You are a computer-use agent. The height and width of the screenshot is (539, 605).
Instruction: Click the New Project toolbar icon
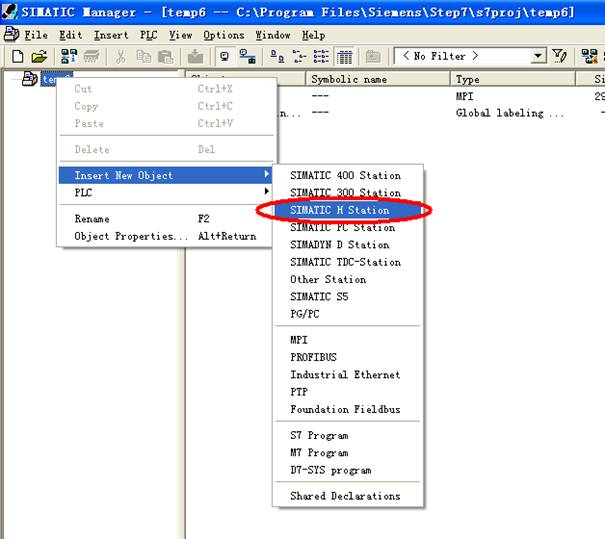click(17, 57)
